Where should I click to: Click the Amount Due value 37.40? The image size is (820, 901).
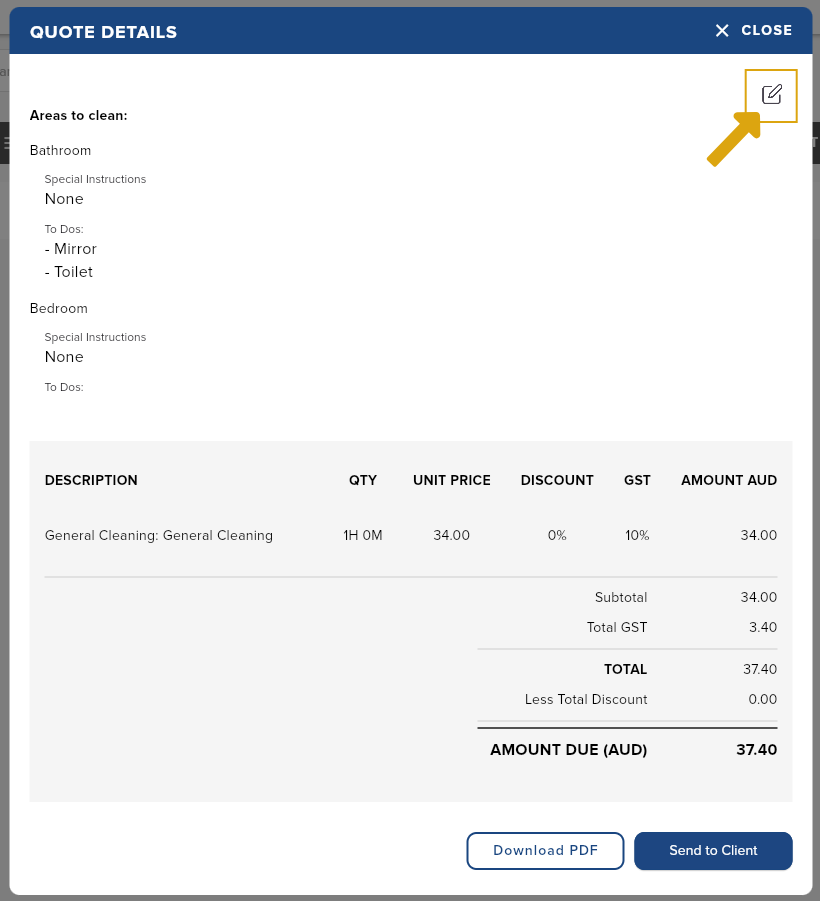tap(756, 750)
